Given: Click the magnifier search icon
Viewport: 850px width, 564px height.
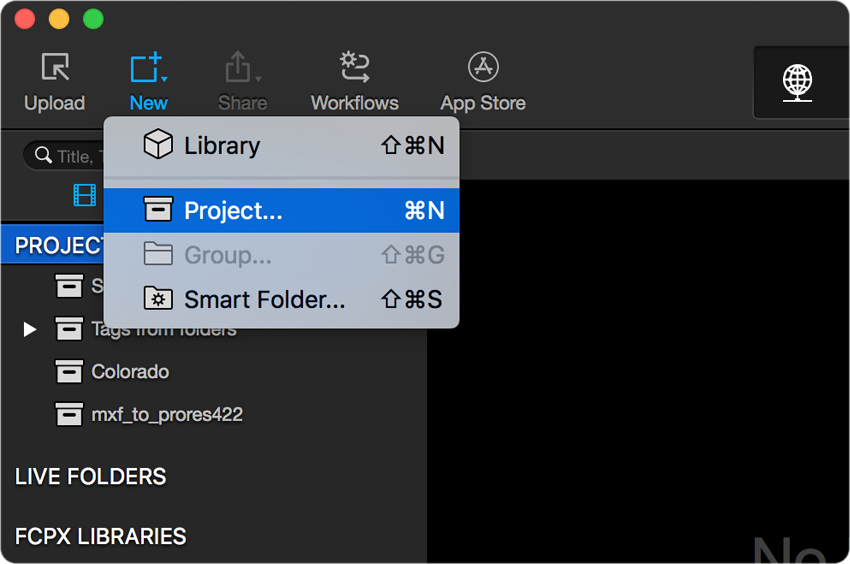Looking at the screenshot, I should click(43, 155).
